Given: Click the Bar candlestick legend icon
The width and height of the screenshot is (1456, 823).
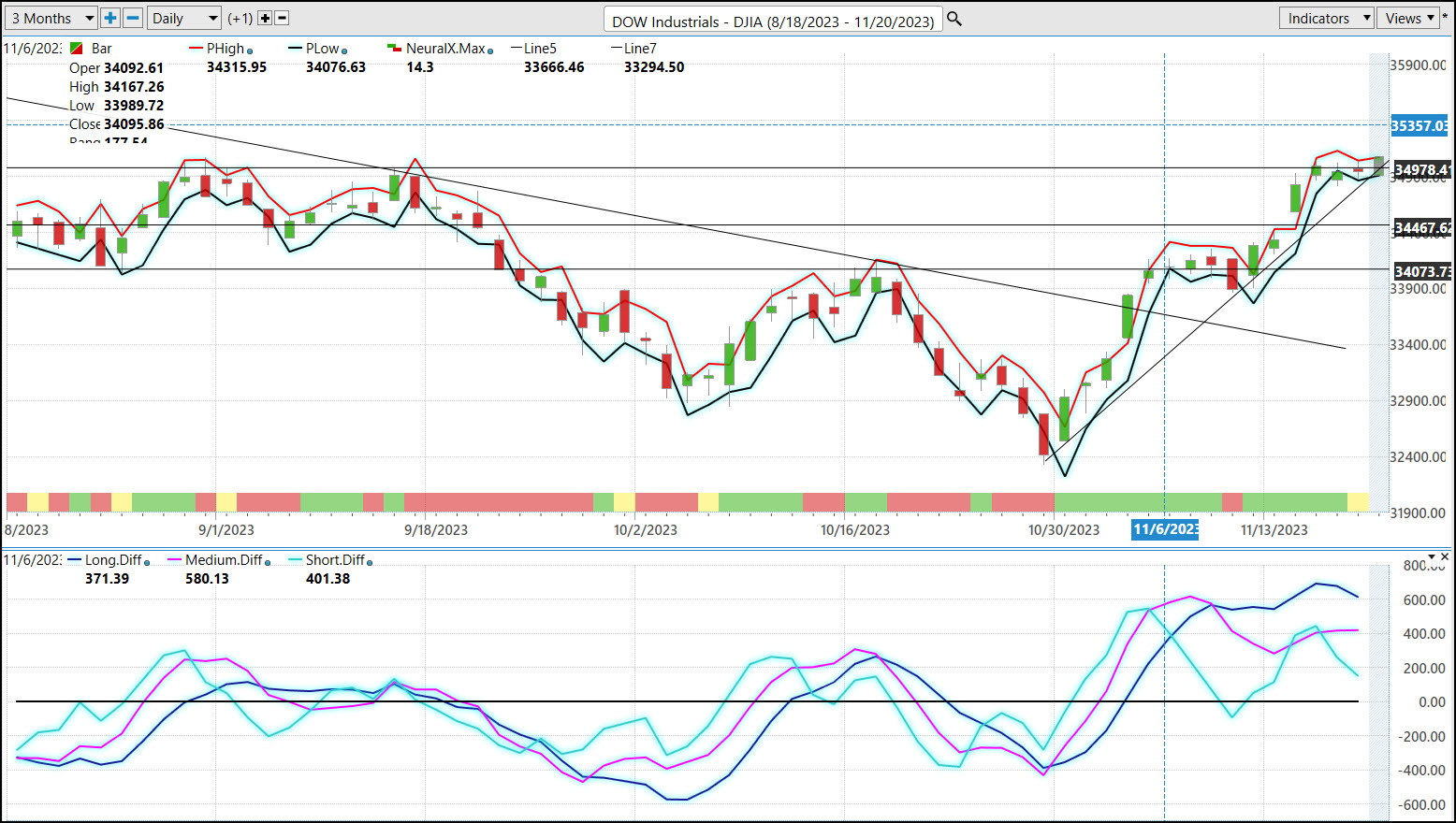Looking at the screenshot, I should click(77, 49).
